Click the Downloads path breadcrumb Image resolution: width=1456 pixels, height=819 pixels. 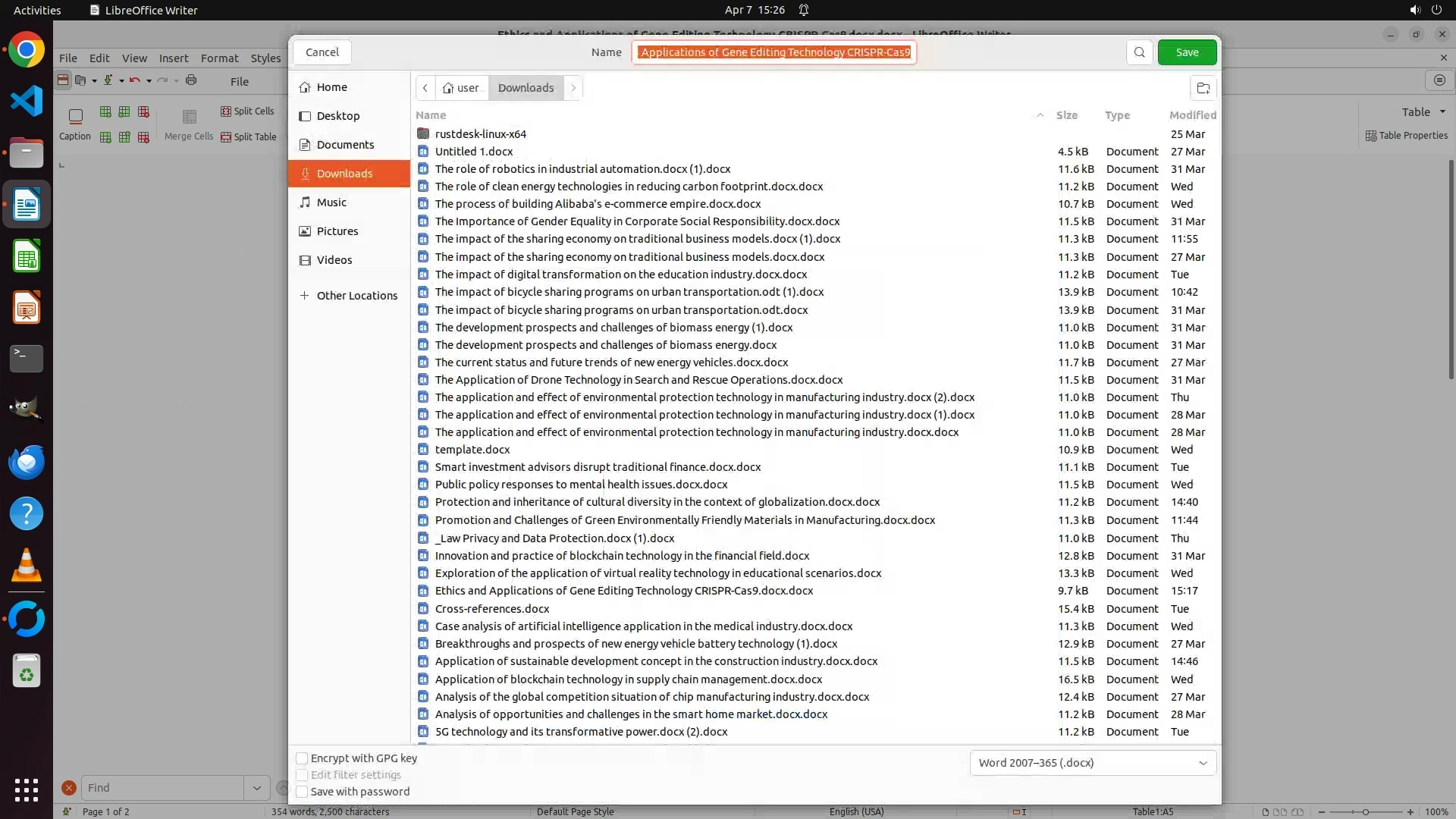[x=526, y=88]
